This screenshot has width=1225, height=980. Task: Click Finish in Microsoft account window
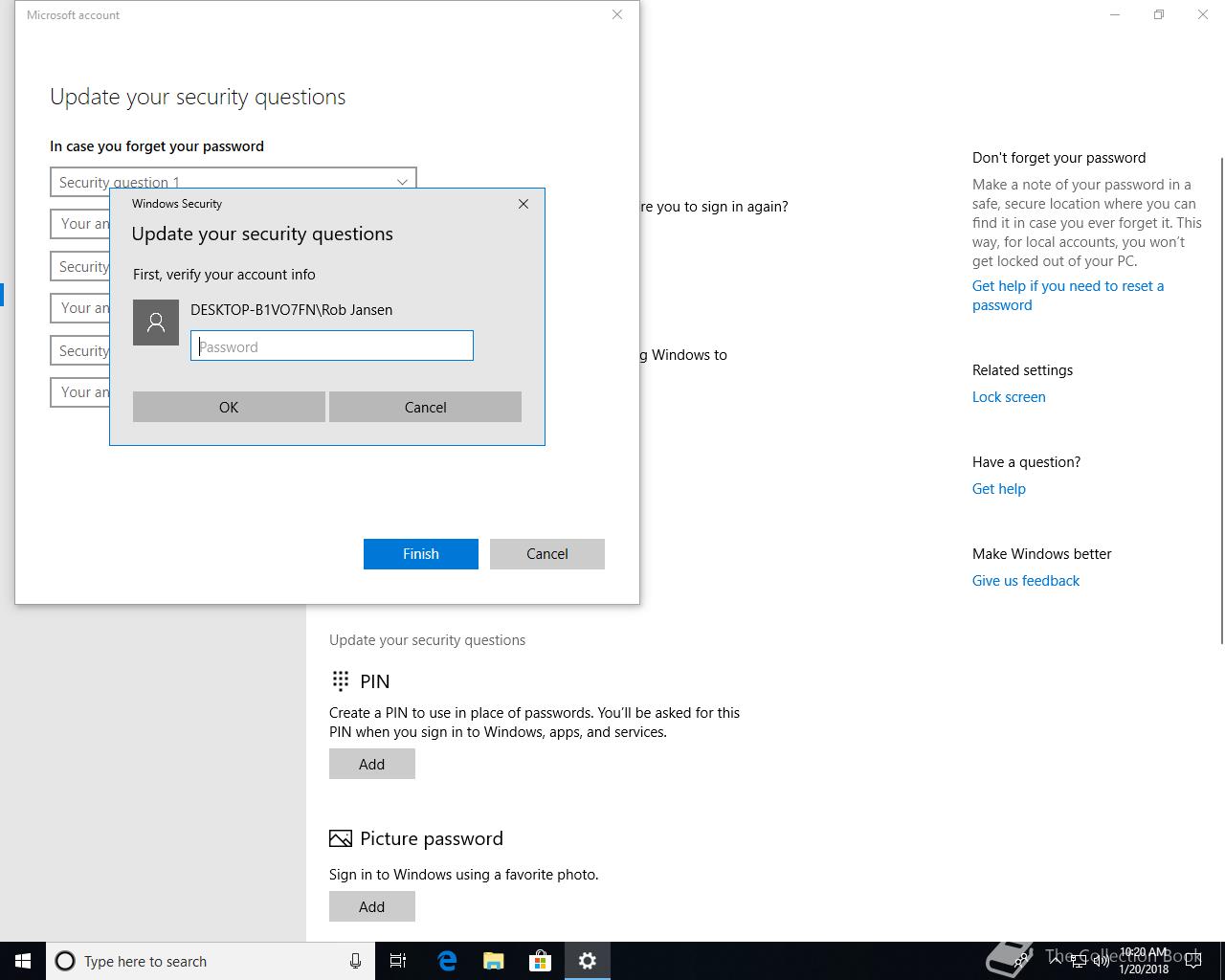pos(421,554)
